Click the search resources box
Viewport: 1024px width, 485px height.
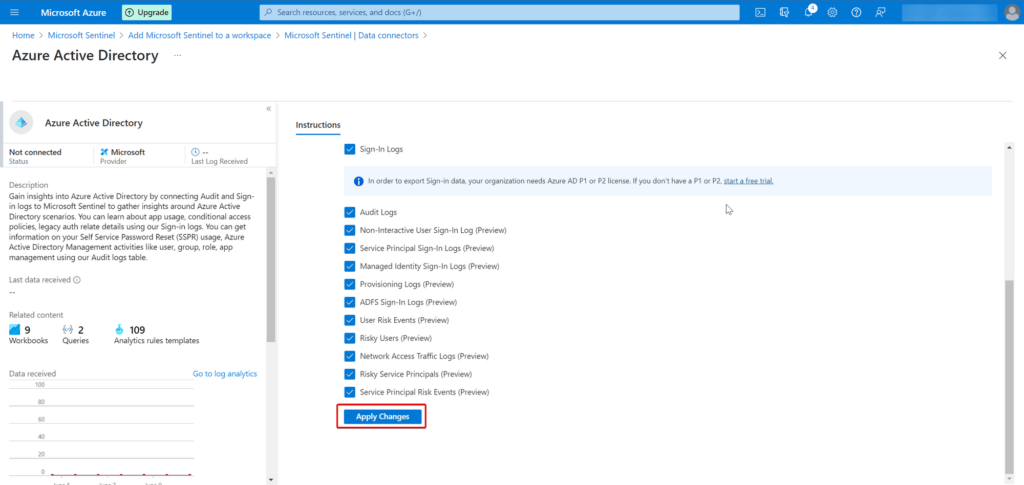click(500, 12)
